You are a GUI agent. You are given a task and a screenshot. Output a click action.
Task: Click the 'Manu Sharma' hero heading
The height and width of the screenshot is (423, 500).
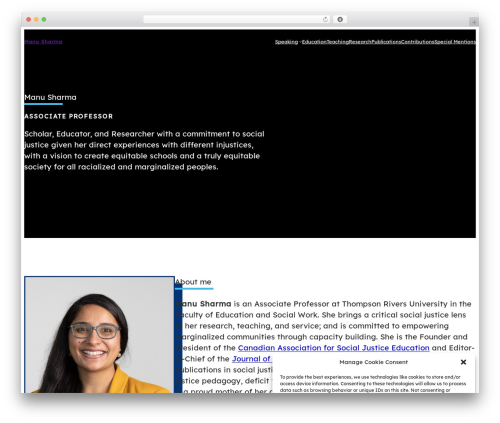pos(50,97)
